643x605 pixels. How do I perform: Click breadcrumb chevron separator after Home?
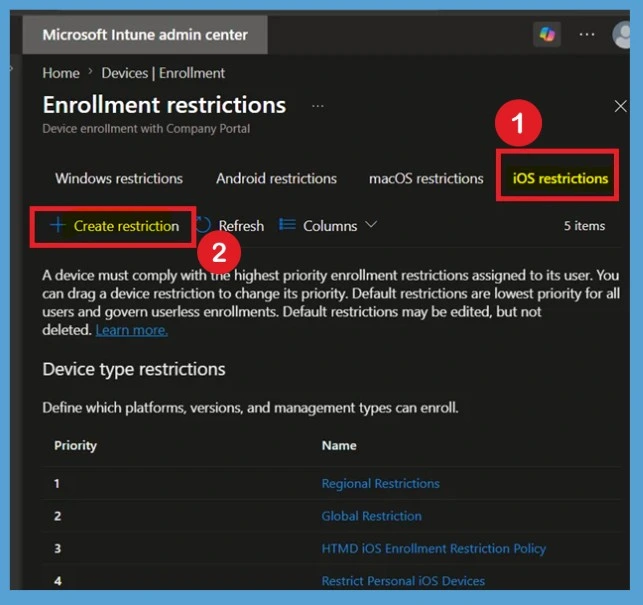[91, 73]
